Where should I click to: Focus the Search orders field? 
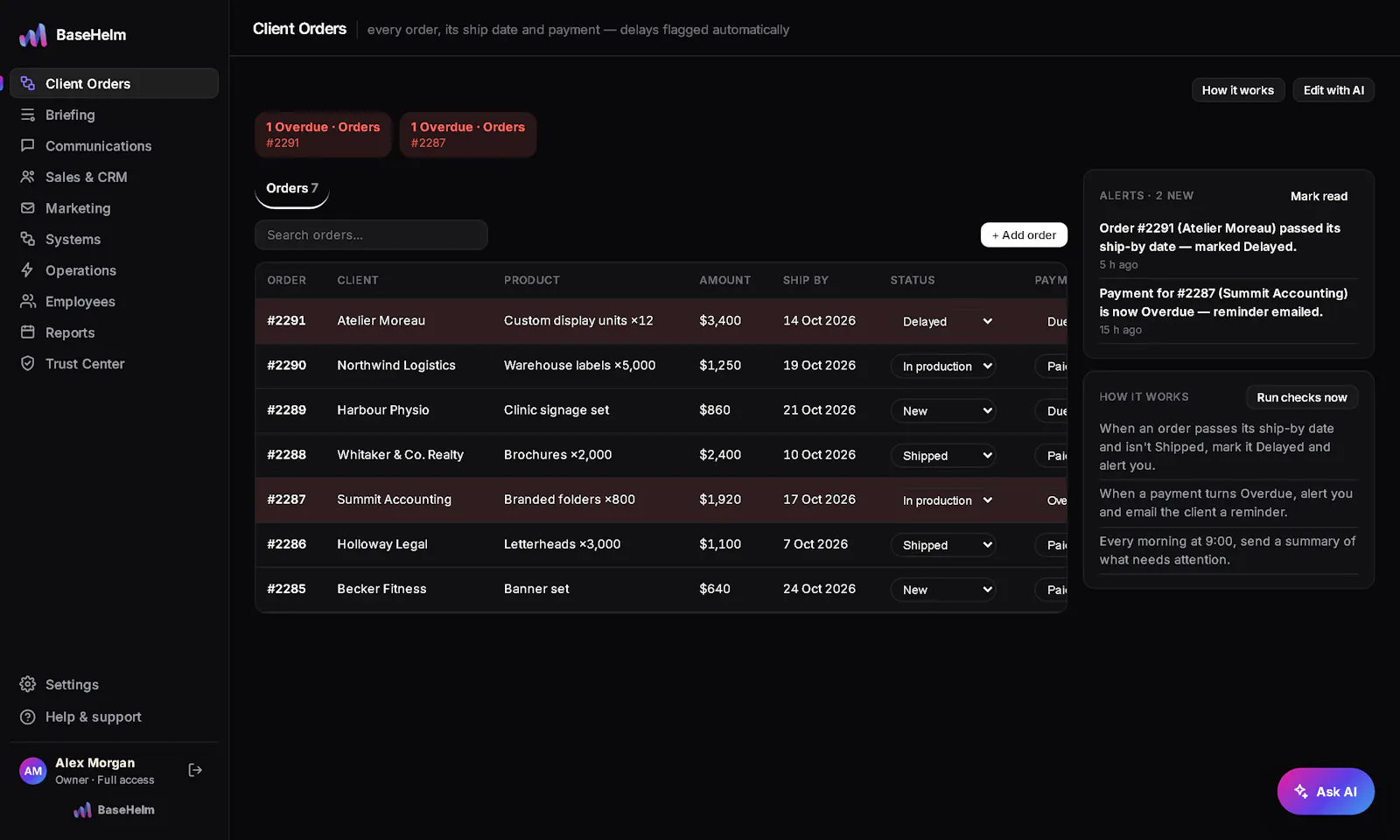click(371, 234)
